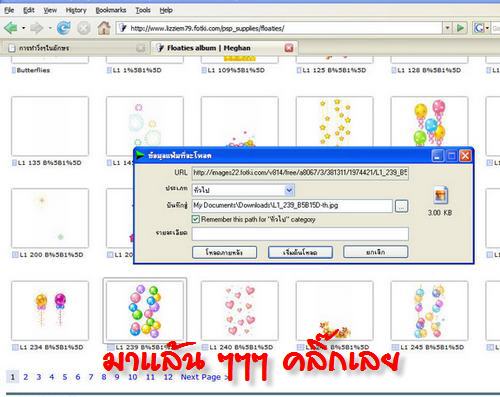The height and width of the screenshot is (397, 500).
Task: Reload the page with the refresh icon
Action: [x=63, y=28]
